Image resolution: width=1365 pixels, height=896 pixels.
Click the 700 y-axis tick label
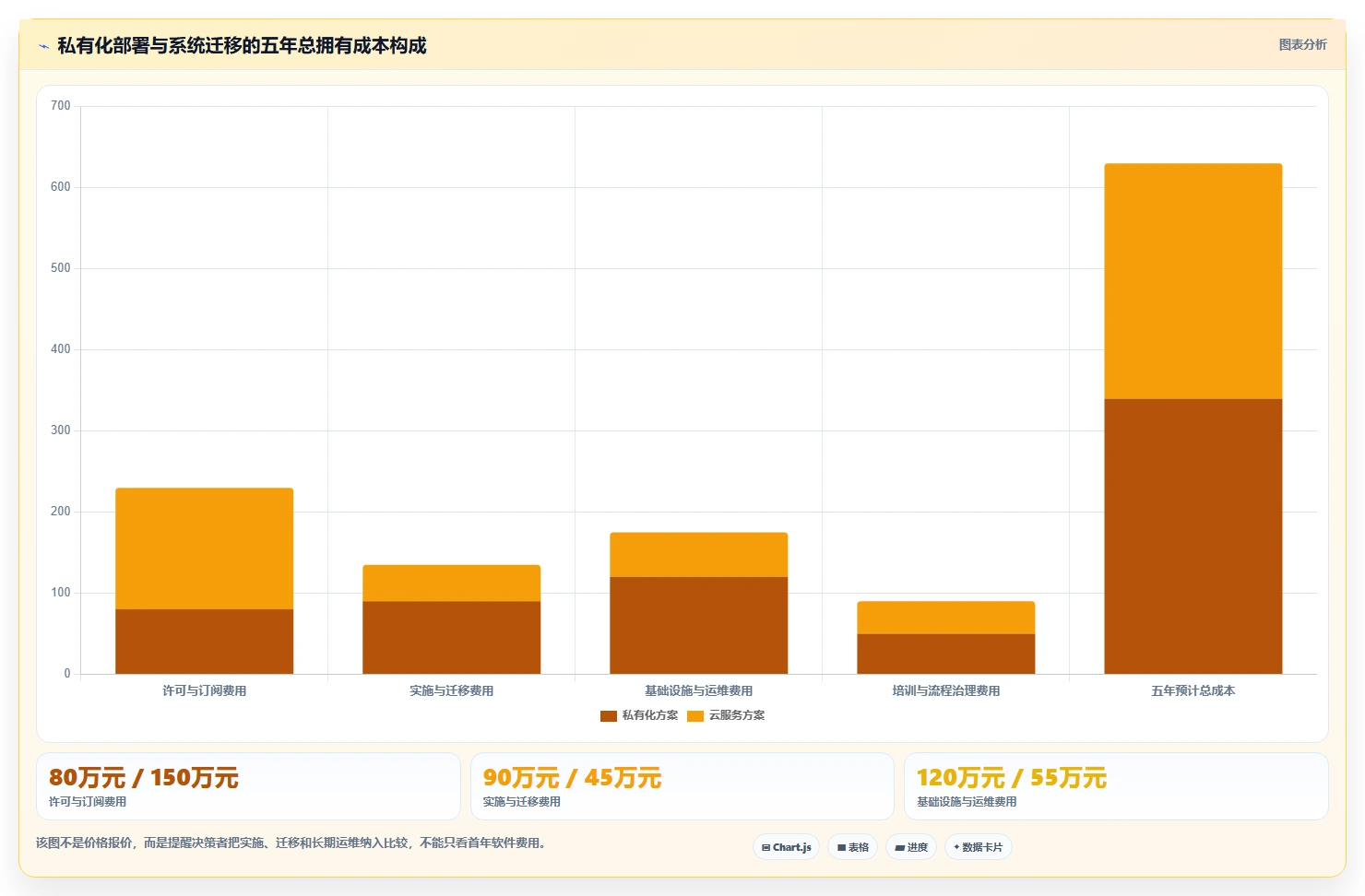tap(61, 106)
